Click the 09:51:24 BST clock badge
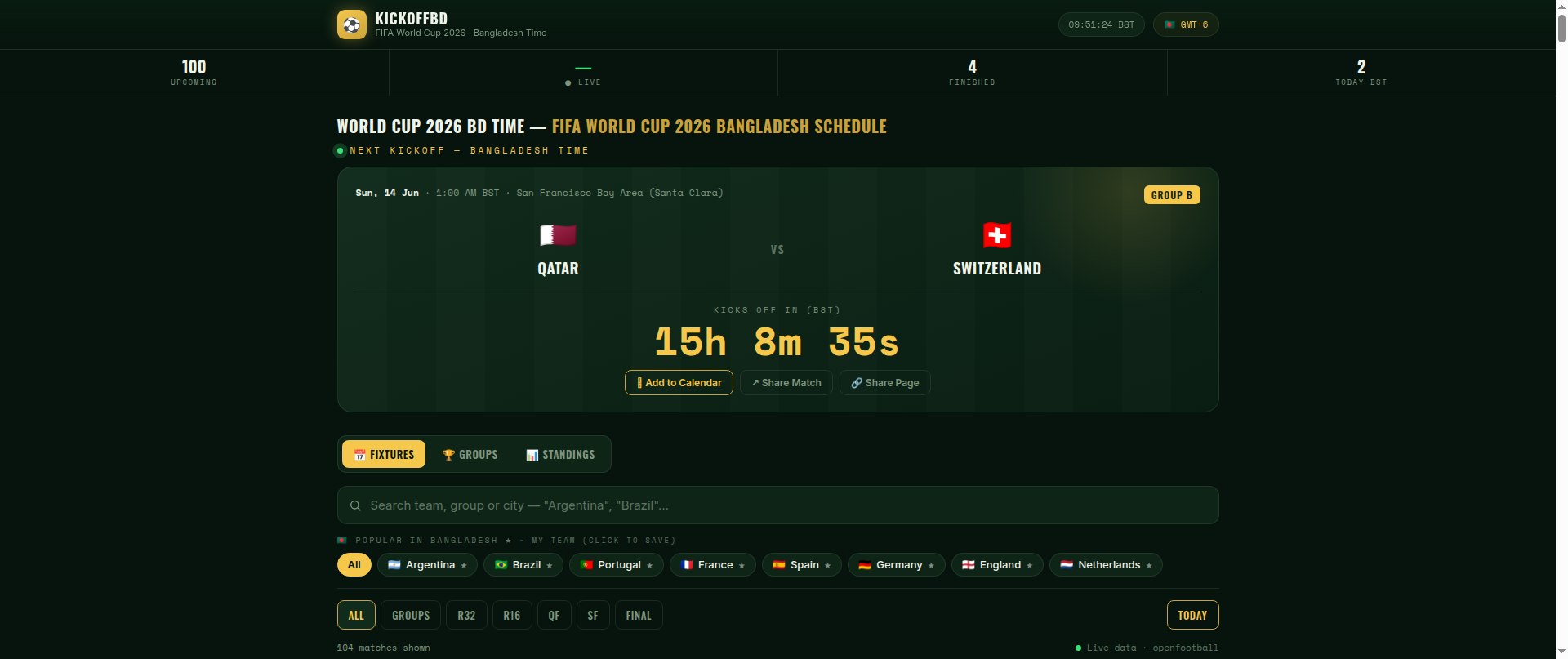This screenshot has width=1568, height=659. [1102, 24]
